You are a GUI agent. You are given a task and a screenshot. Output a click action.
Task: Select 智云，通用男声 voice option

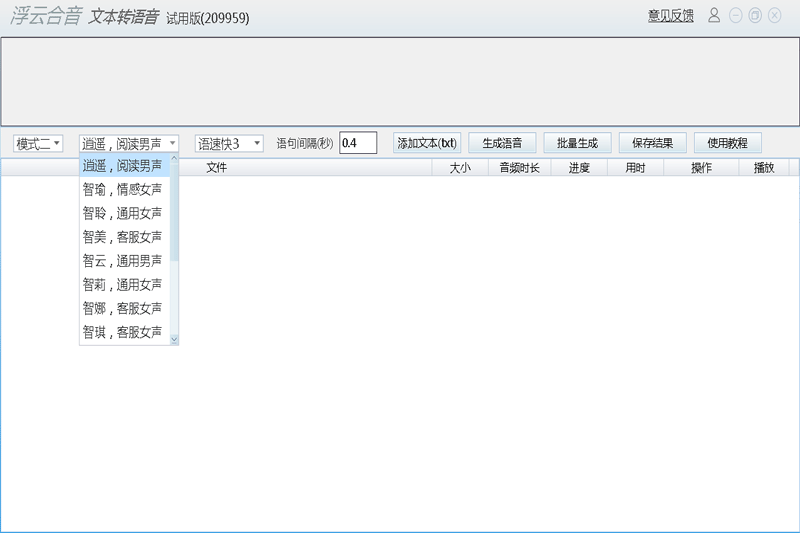click(124, 261)
